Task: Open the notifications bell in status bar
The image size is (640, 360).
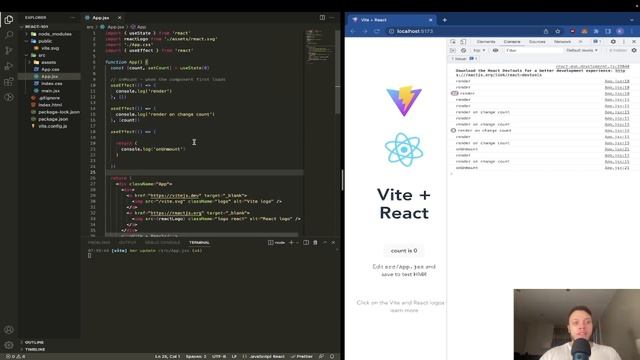Action: tap(332, 356)
